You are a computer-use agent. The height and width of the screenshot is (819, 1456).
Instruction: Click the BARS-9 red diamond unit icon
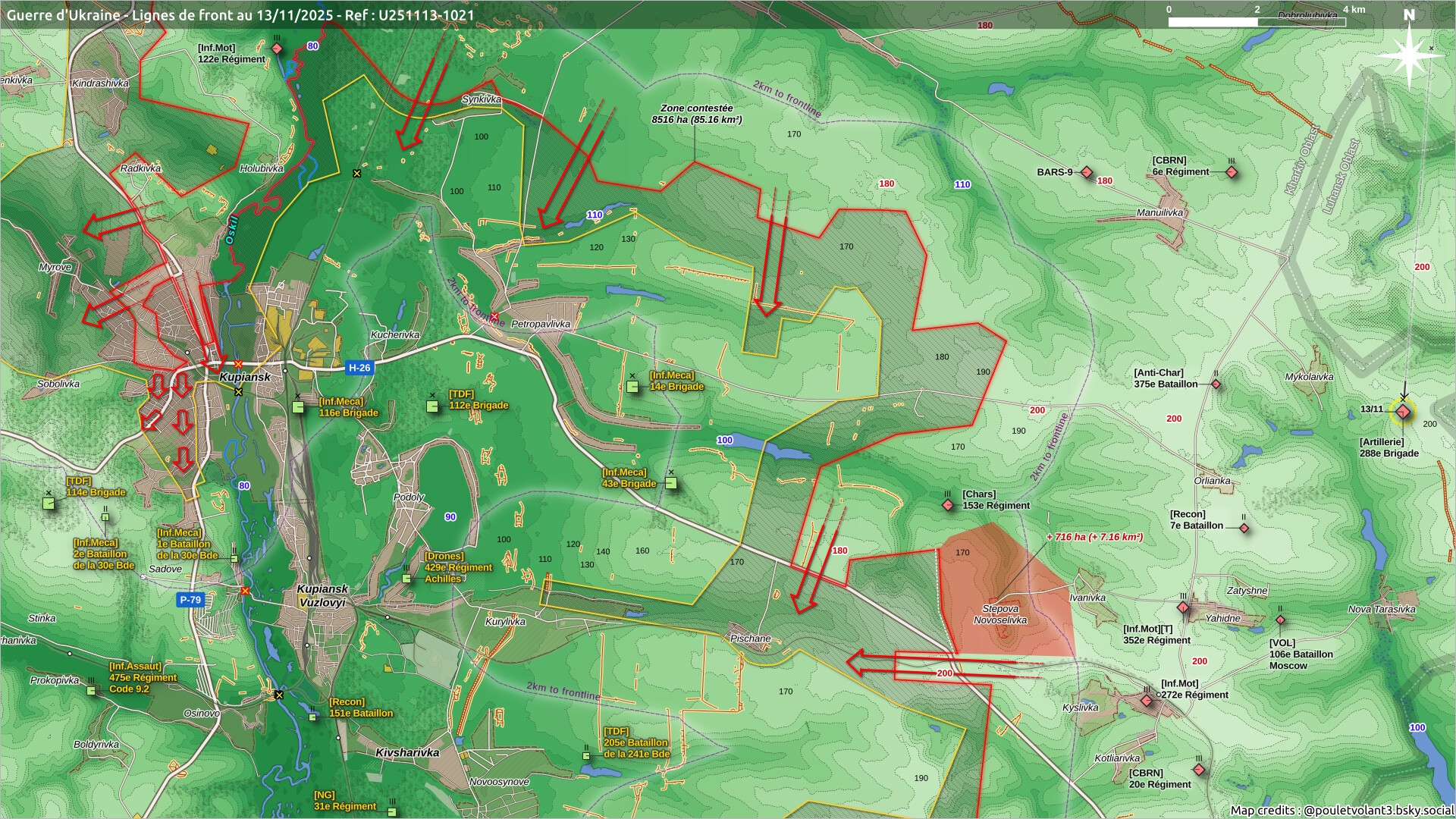click(1087, 173)
